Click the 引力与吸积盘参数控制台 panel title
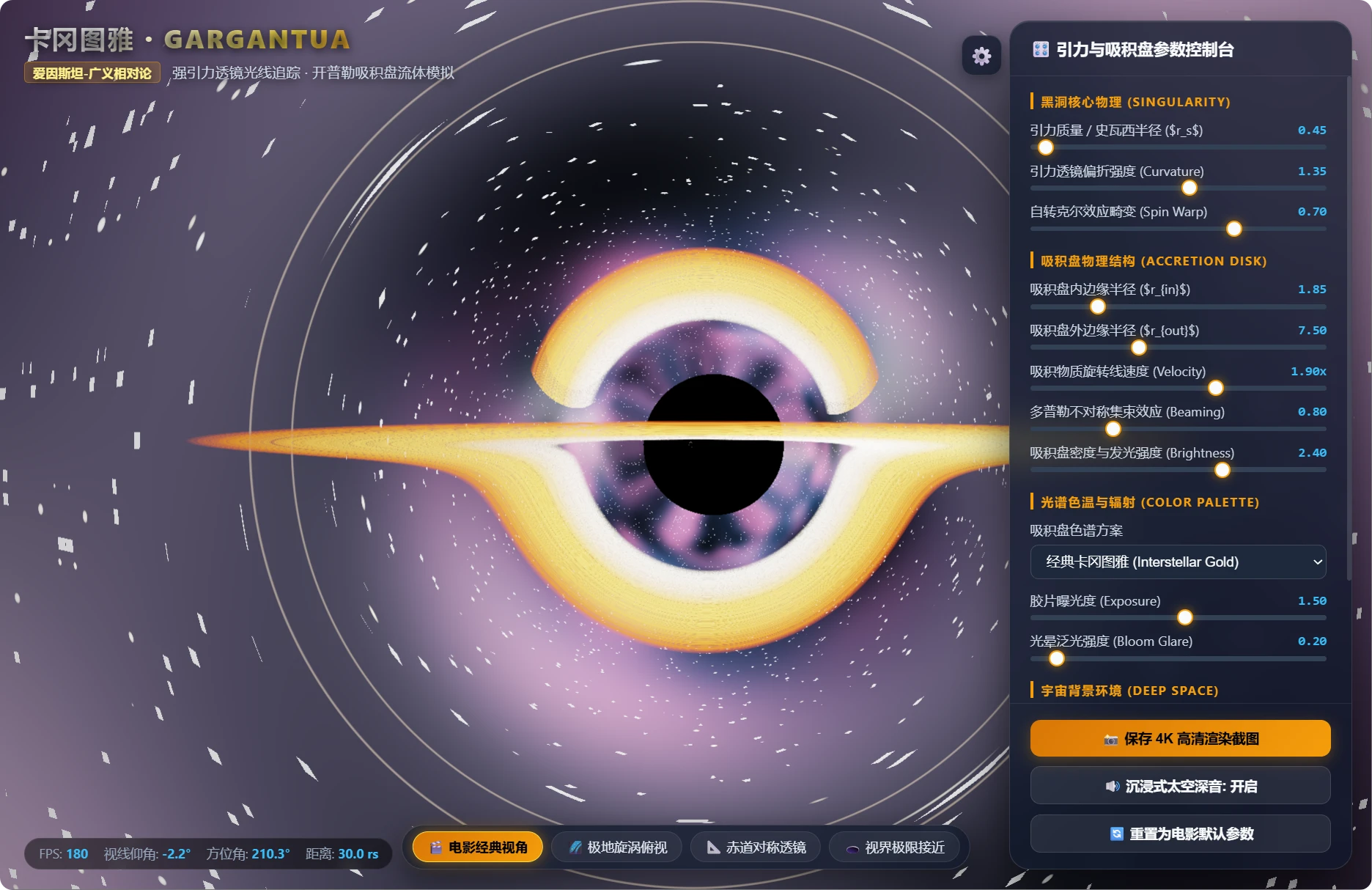1372x890 pixels. [x=1145, y=50]
